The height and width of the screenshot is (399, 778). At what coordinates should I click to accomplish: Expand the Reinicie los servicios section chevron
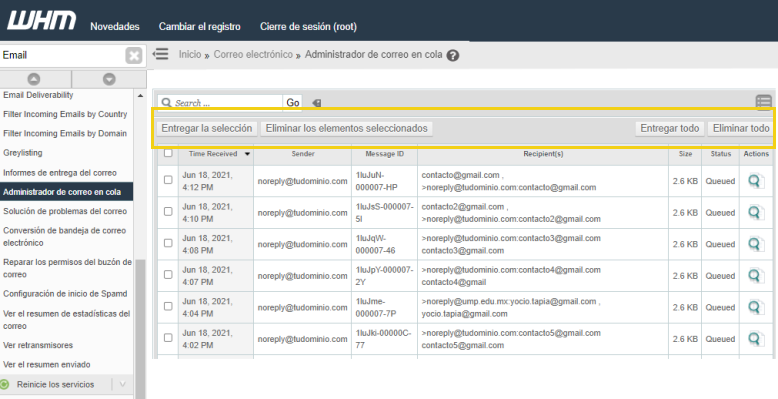click(123, 384)
